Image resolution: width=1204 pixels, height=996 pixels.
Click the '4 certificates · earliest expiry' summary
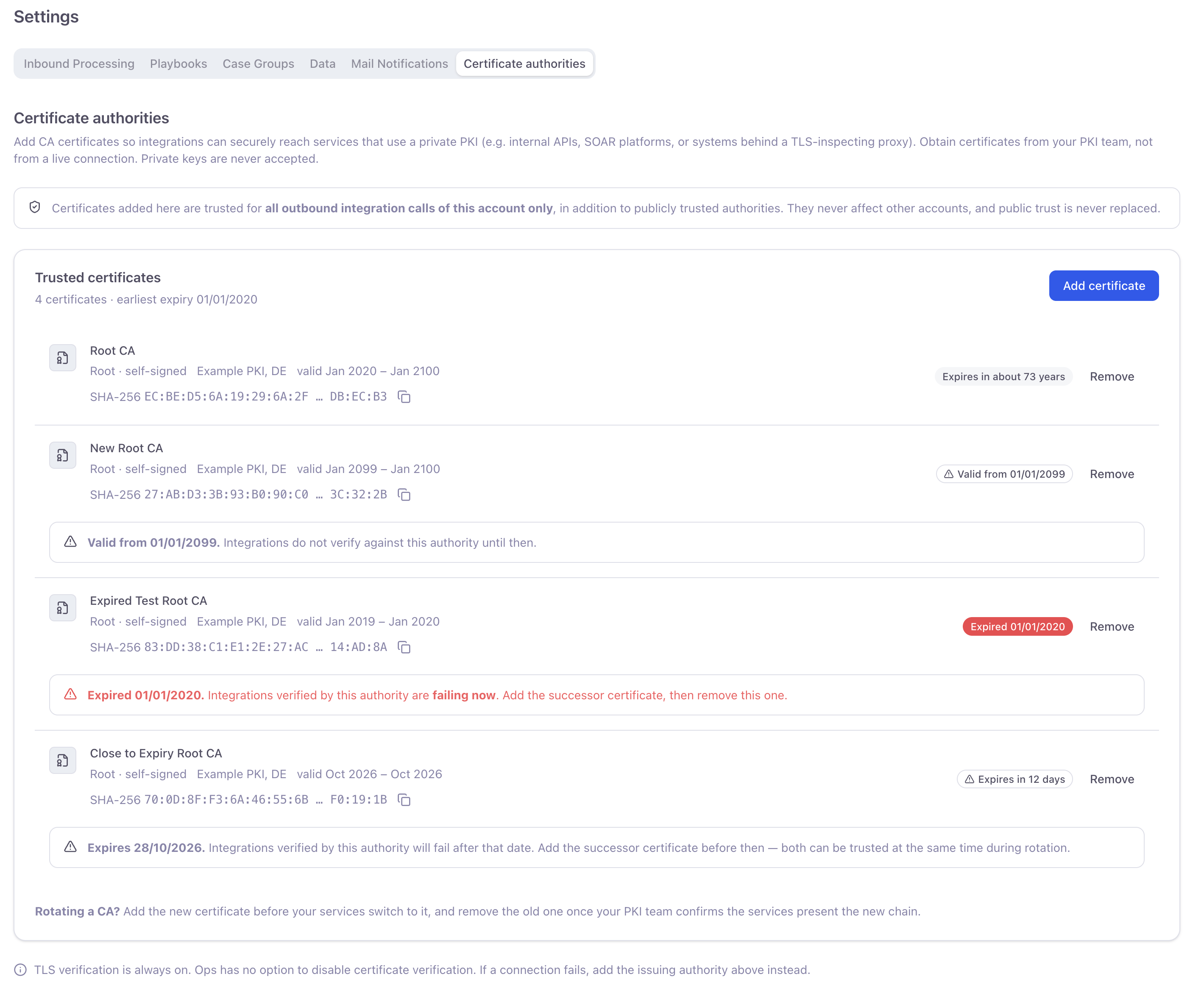point(146,299)
